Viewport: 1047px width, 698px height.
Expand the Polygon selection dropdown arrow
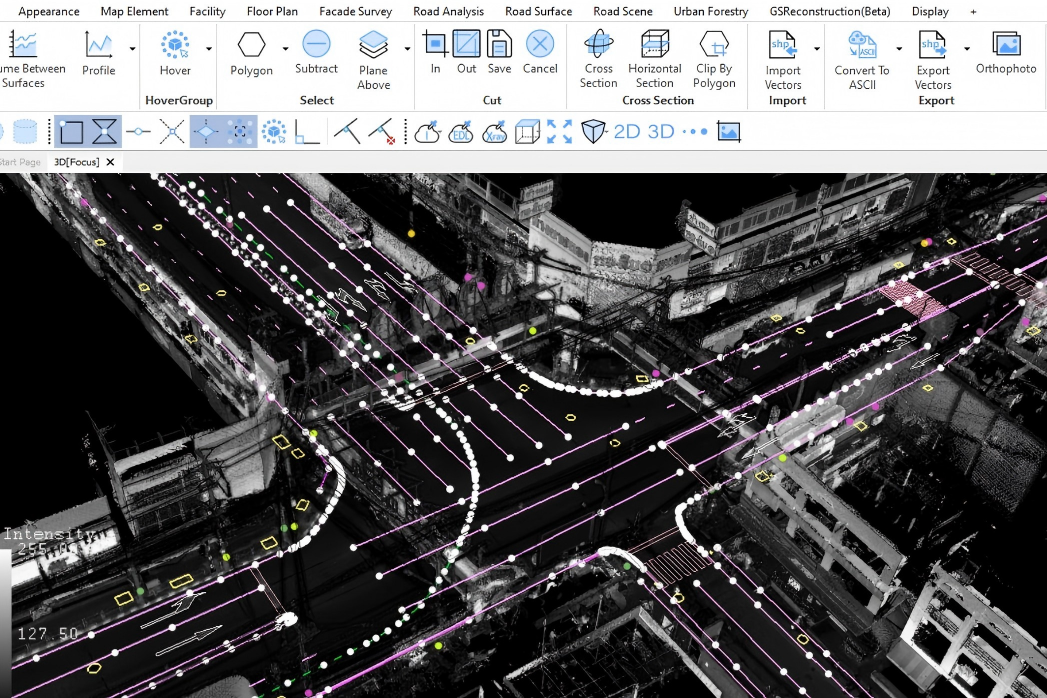click(x=285, y=48)
